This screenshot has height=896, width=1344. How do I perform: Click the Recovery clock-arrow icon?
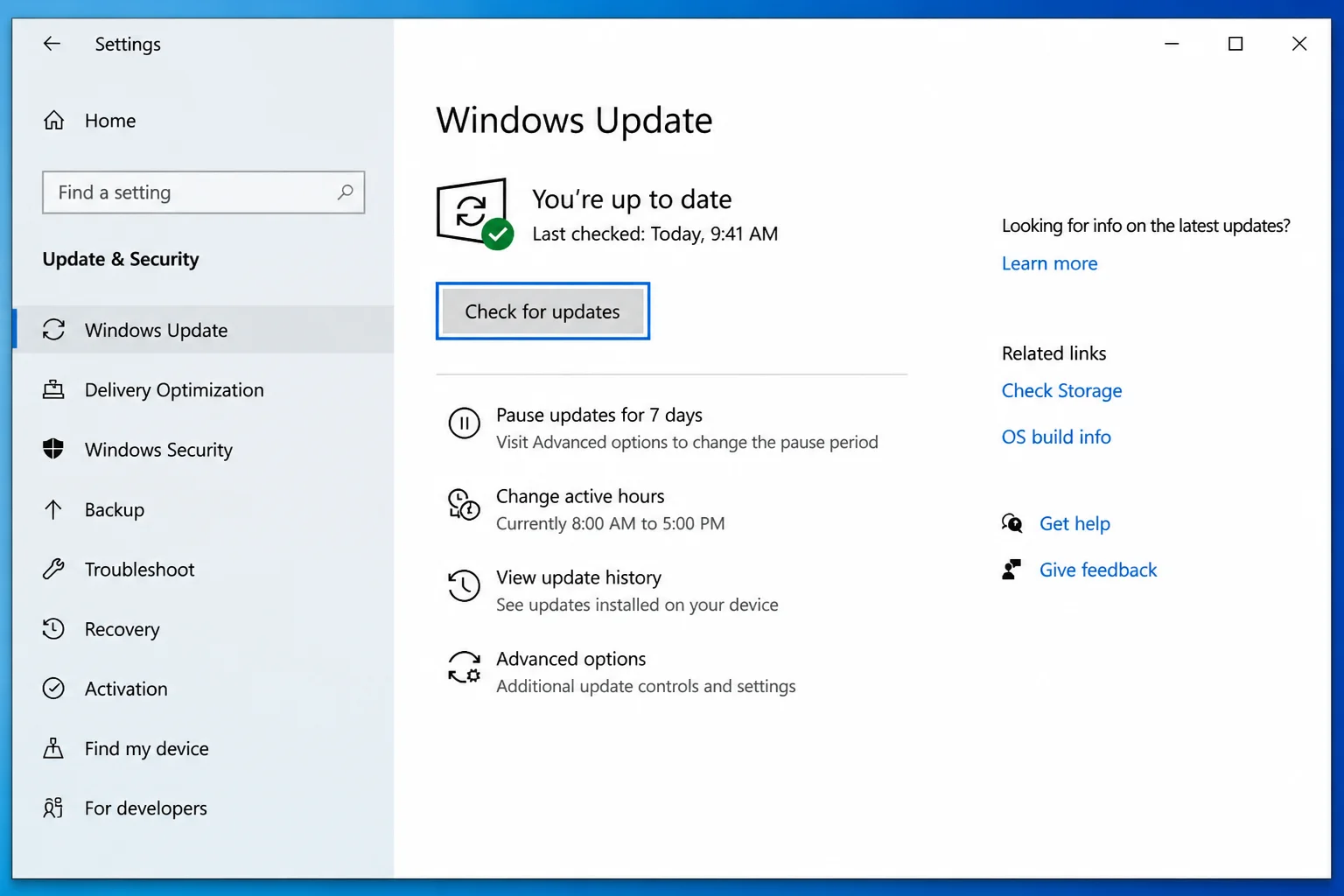click(53, 629)
